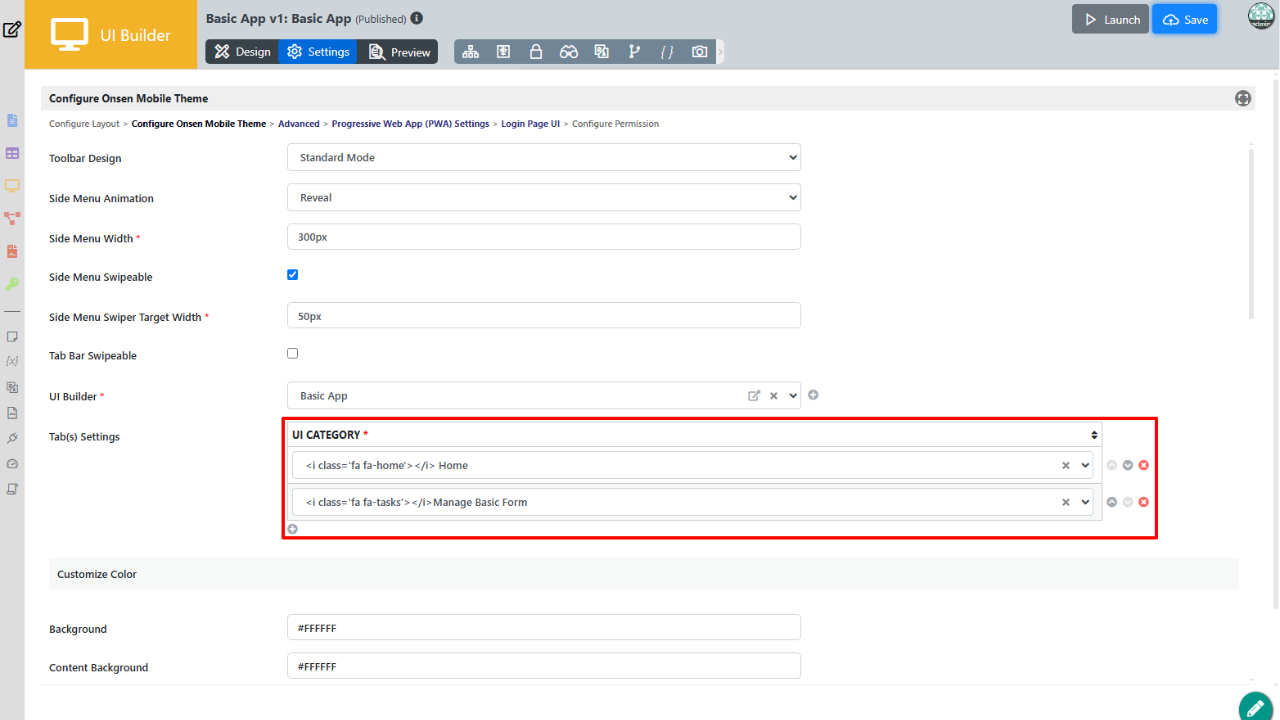Image resolution: width=1280 pixels, height=720 pixels.
Task: Click the curly braces icon in toolbar
Action: tap(667, 52)
